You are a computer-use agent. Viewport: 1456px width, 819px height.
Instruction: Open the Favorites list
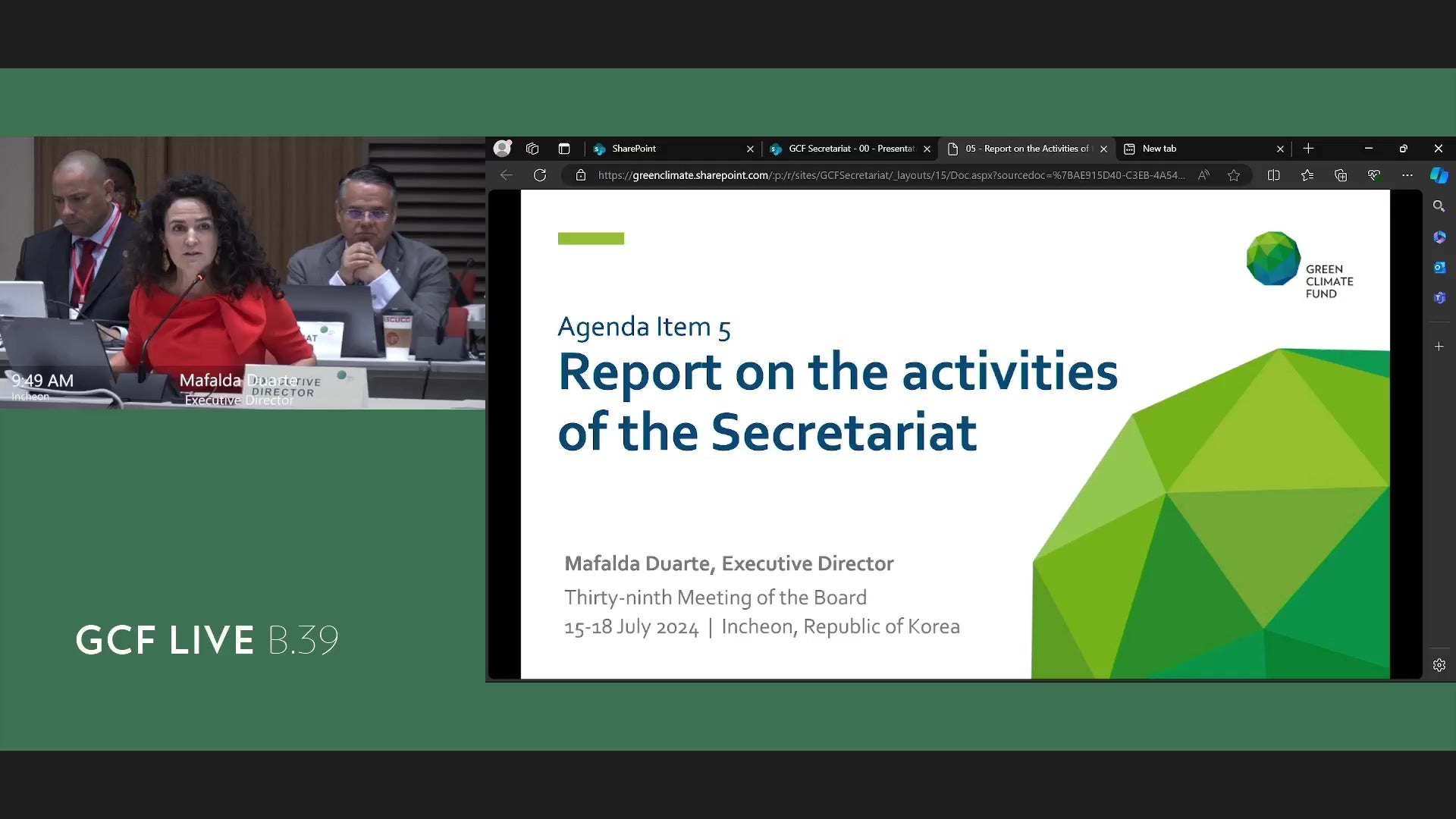tap(1307, 175)
